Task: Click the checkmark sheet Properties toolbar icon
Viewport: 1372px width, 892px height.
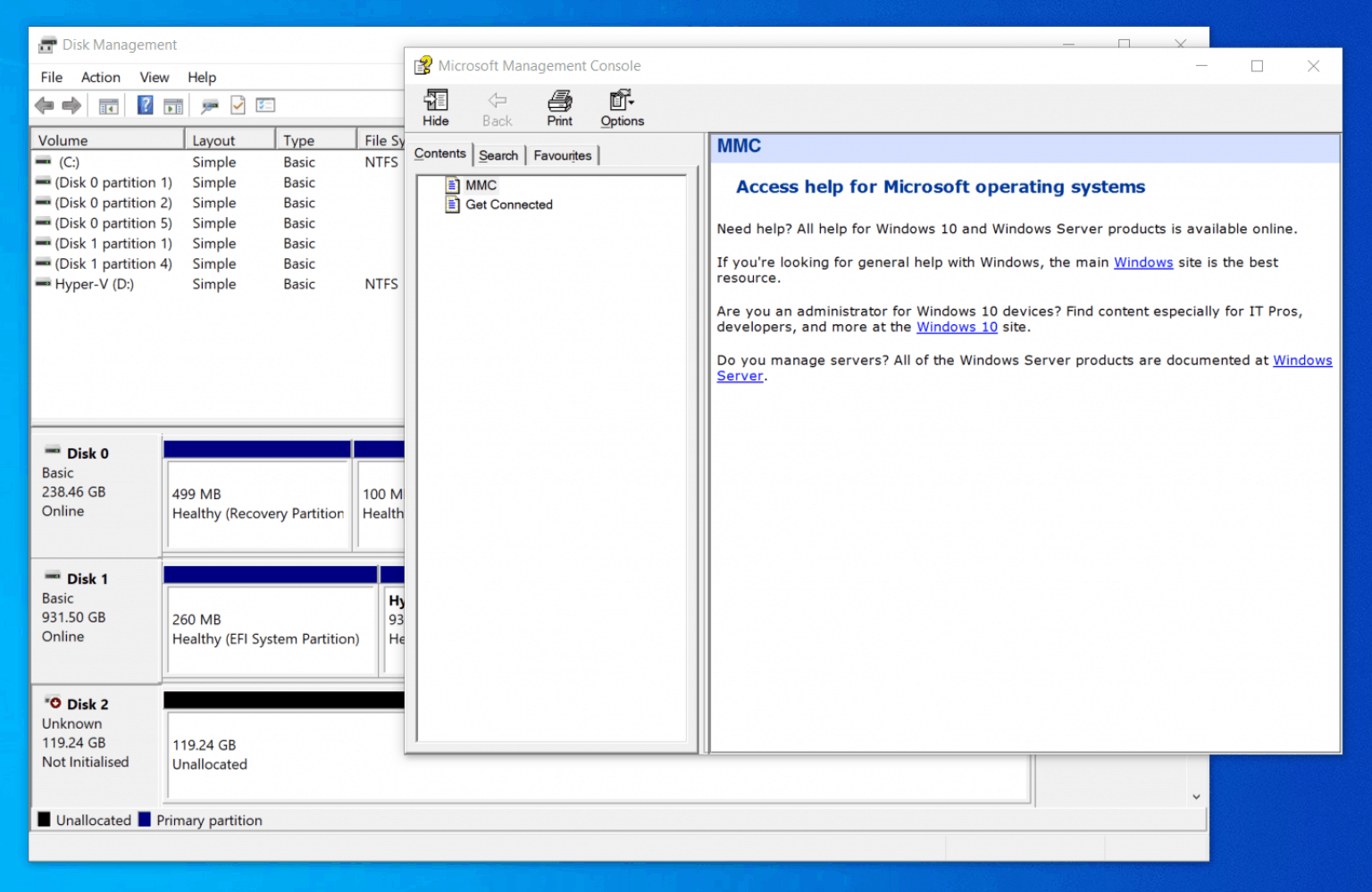Action: click(x=238, y=105)
